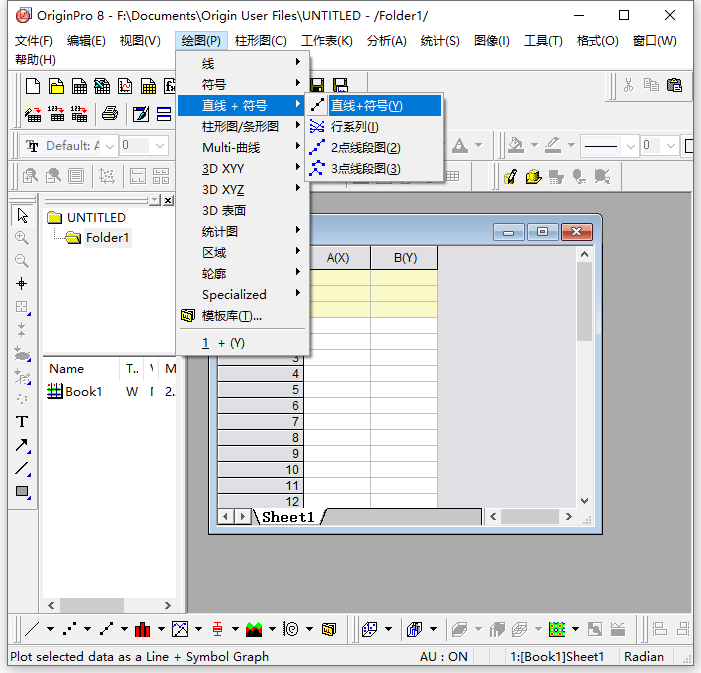Open the 符号 Symbol submenu
The width and height of the screenshot is (701, 673).
(x=243, y=85)
